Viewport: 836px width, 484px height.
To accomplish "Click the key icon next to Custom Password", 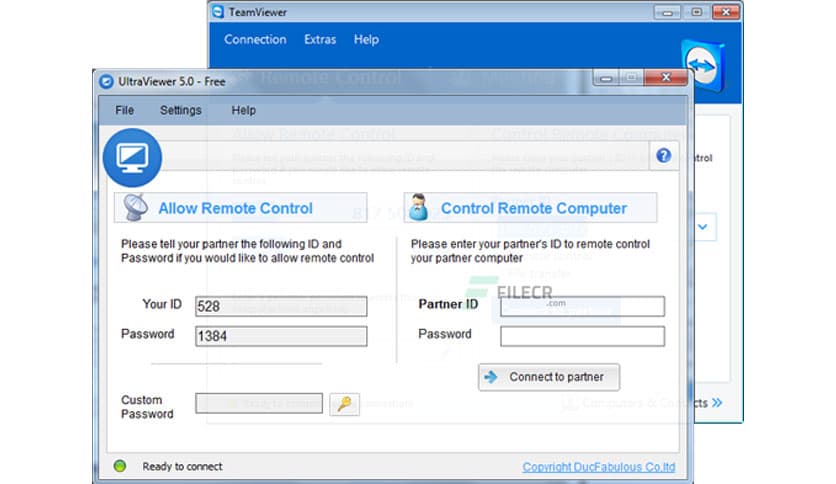I will [x=344, y=404].
